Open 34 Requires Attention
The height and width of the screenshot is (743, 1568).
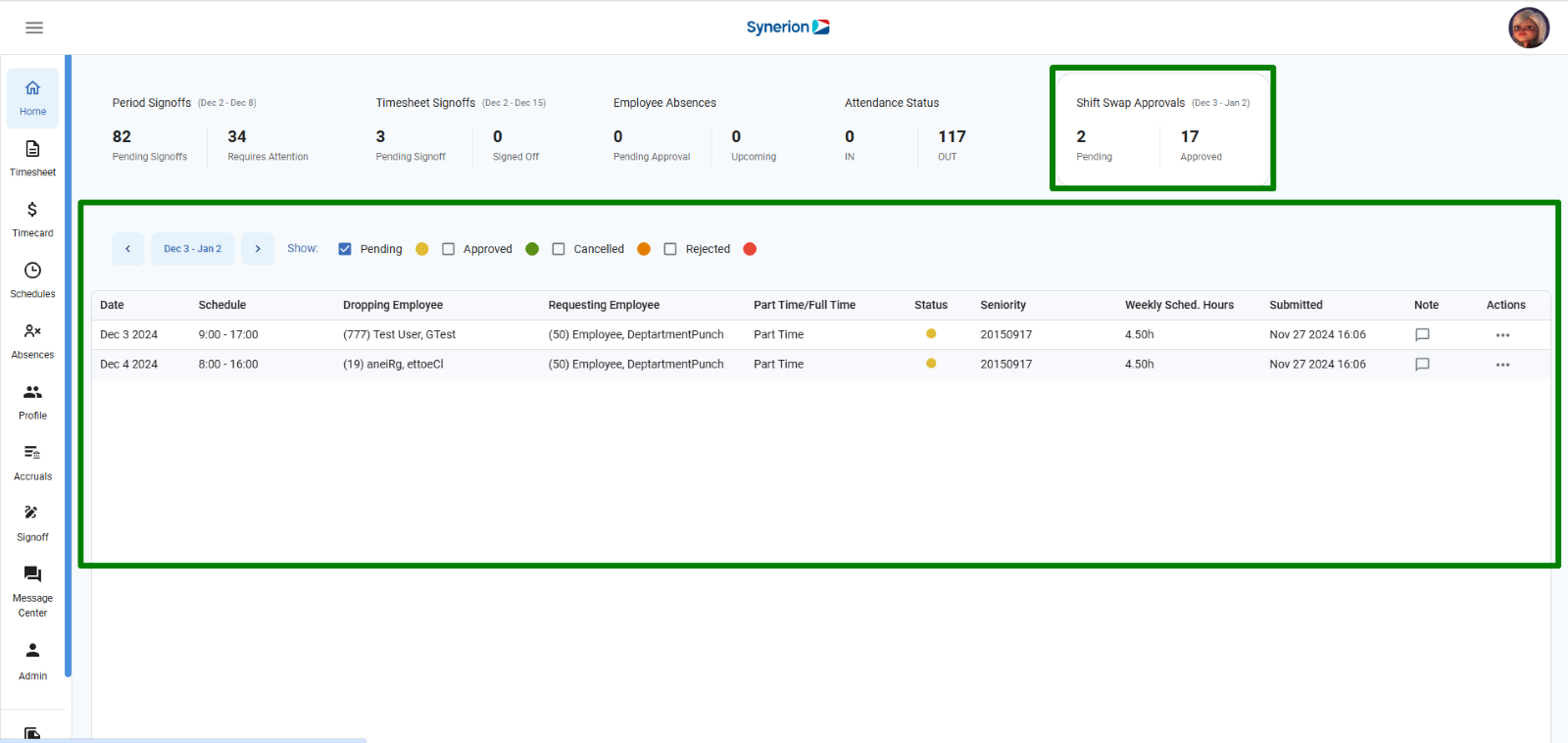[268, 145]
